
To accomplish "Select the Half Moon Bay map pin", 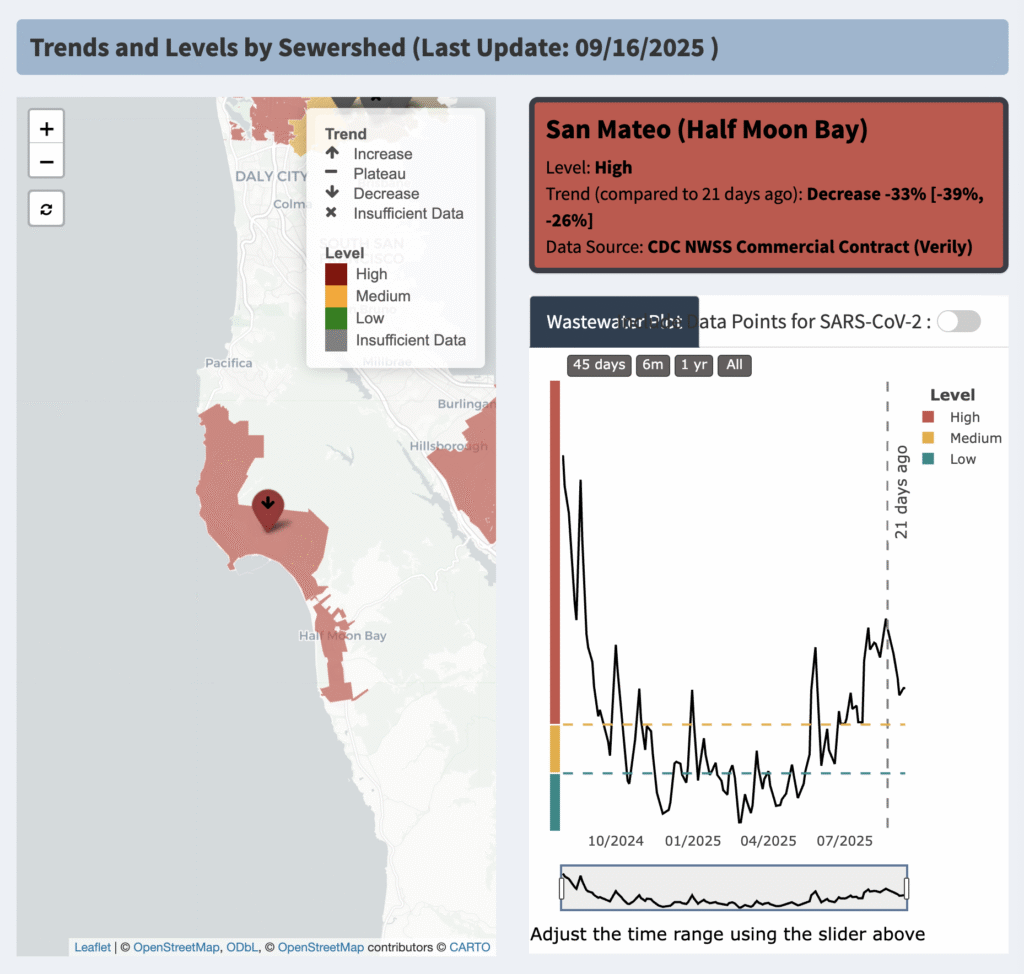I will tap(267, 507).
